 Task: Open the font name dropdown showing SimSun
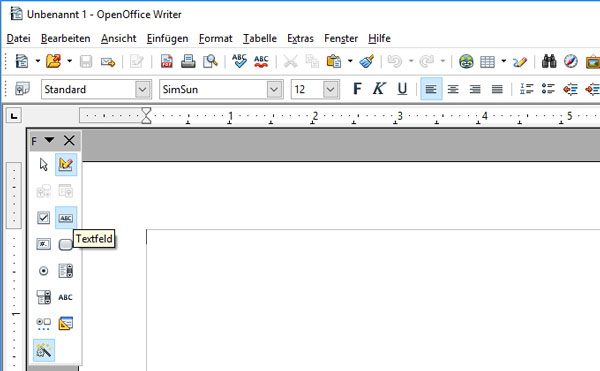coord(274,89)
